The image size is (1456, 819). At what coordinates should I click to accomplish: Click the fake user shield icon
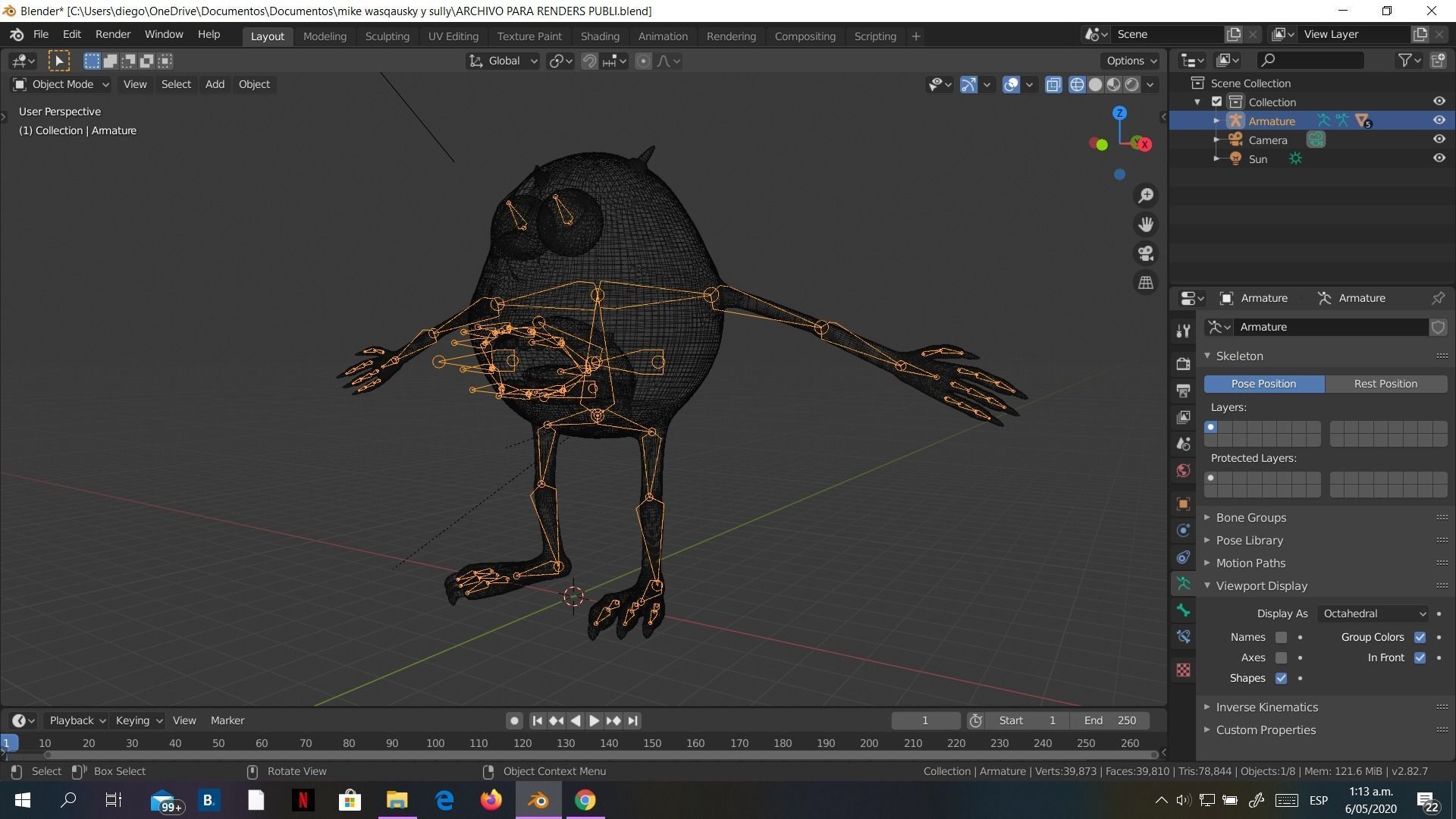(x=1438, y=327)
